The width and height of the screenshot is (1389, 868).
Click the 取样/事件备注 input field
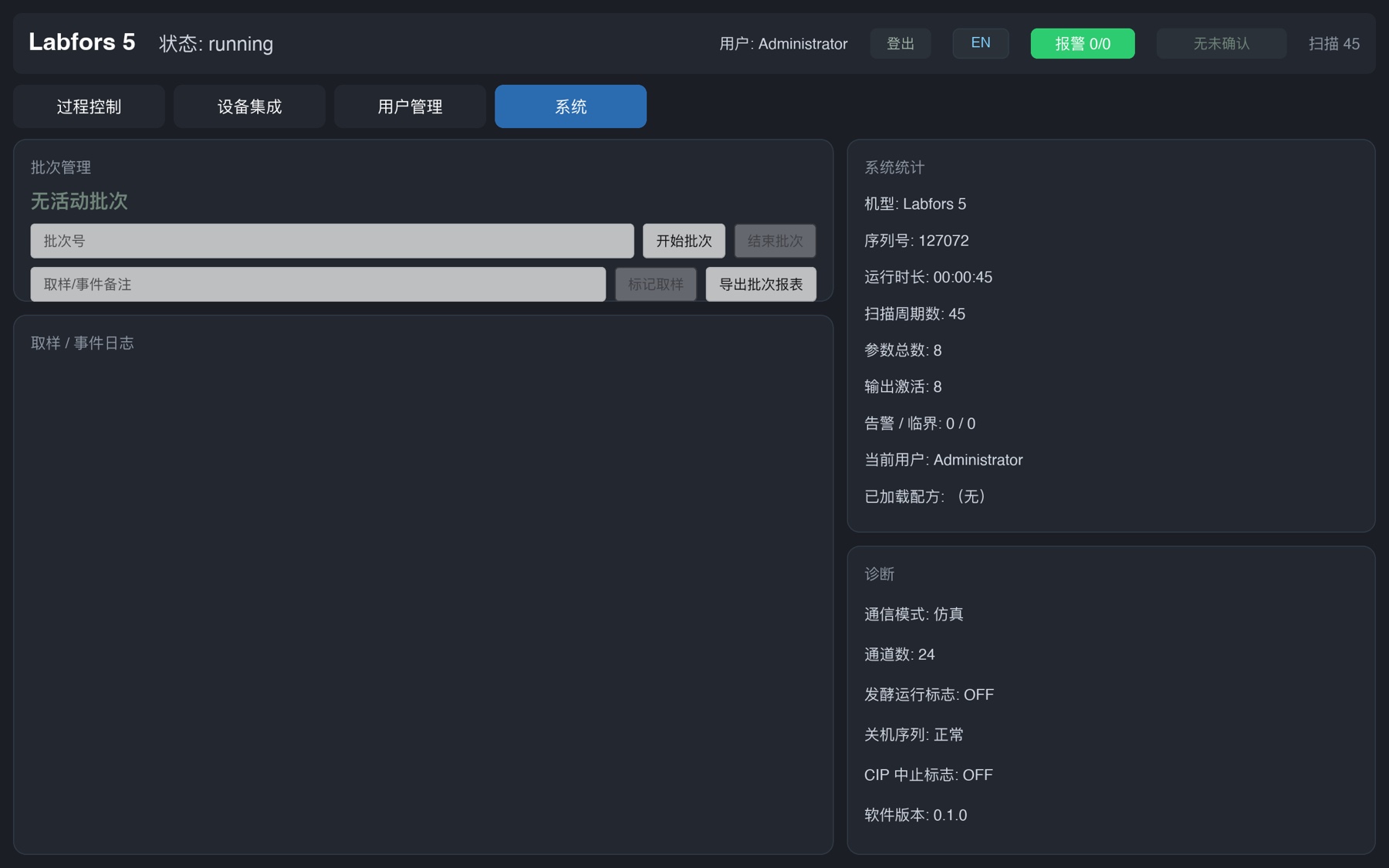click(x=318, y=284)
